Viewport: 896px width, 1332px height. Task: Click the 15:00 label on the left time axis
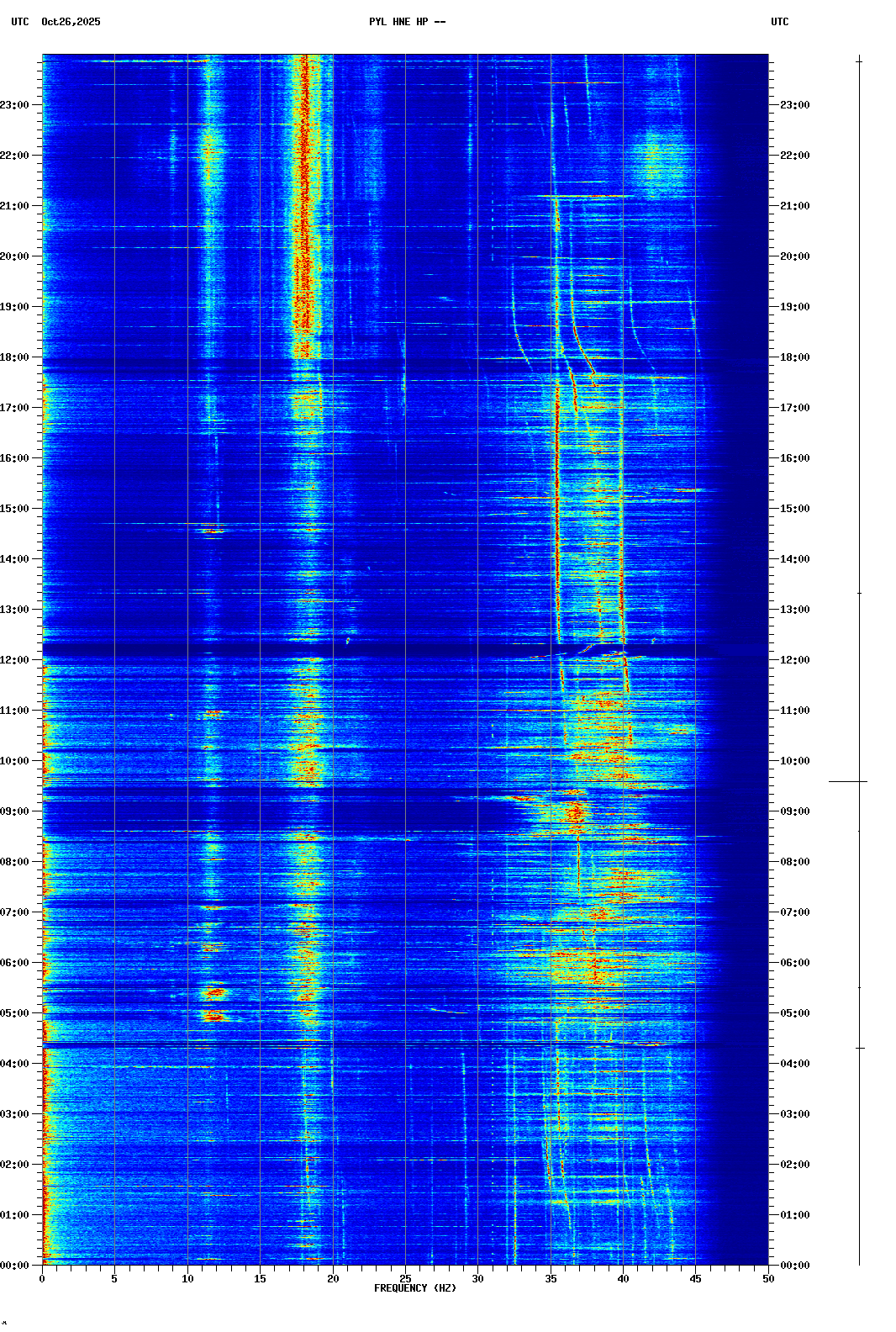tap(15, 509)
